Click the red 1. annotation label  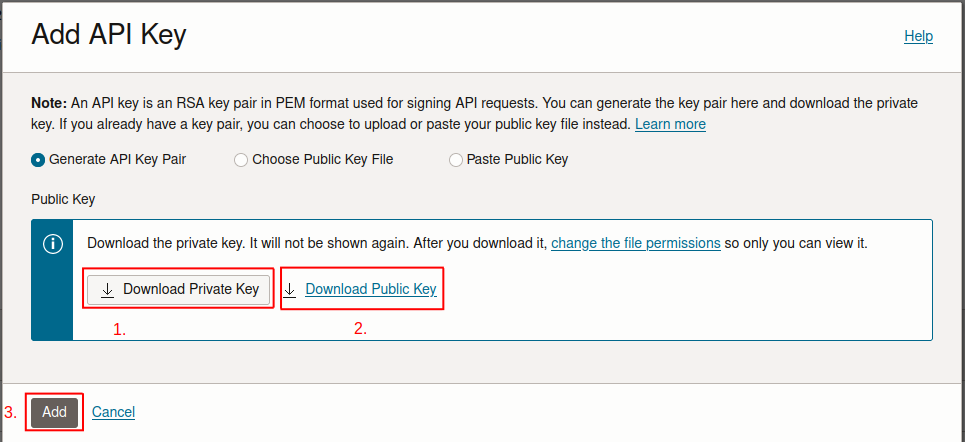coord(119,330)
